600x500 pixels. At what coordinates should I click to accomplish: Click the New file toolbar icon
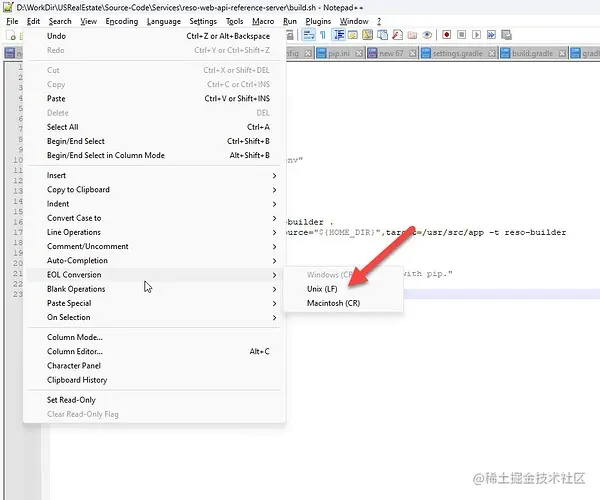(11, 36)
